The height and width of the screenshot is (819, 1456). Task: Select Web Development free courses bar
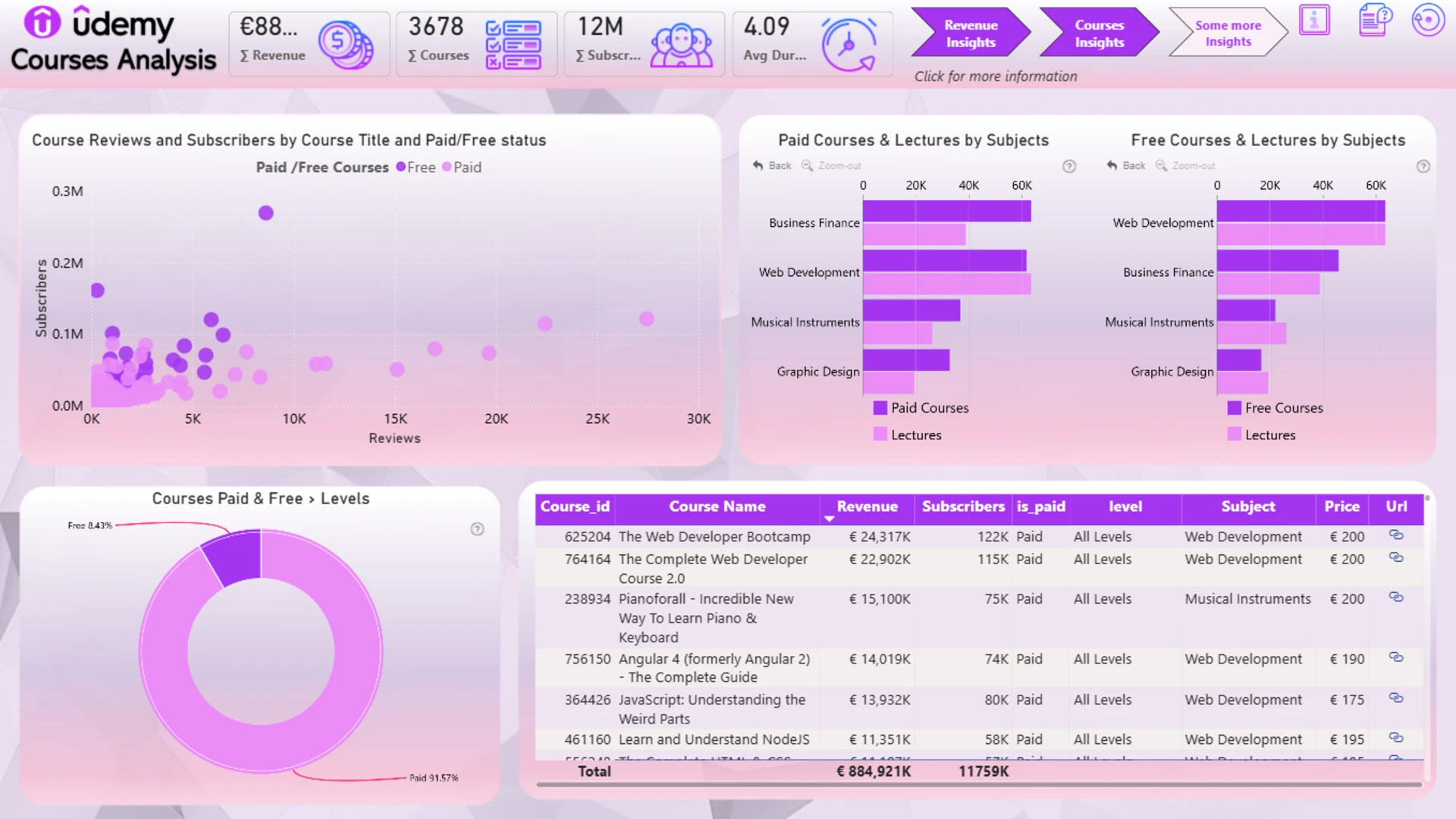(1301, 211)
